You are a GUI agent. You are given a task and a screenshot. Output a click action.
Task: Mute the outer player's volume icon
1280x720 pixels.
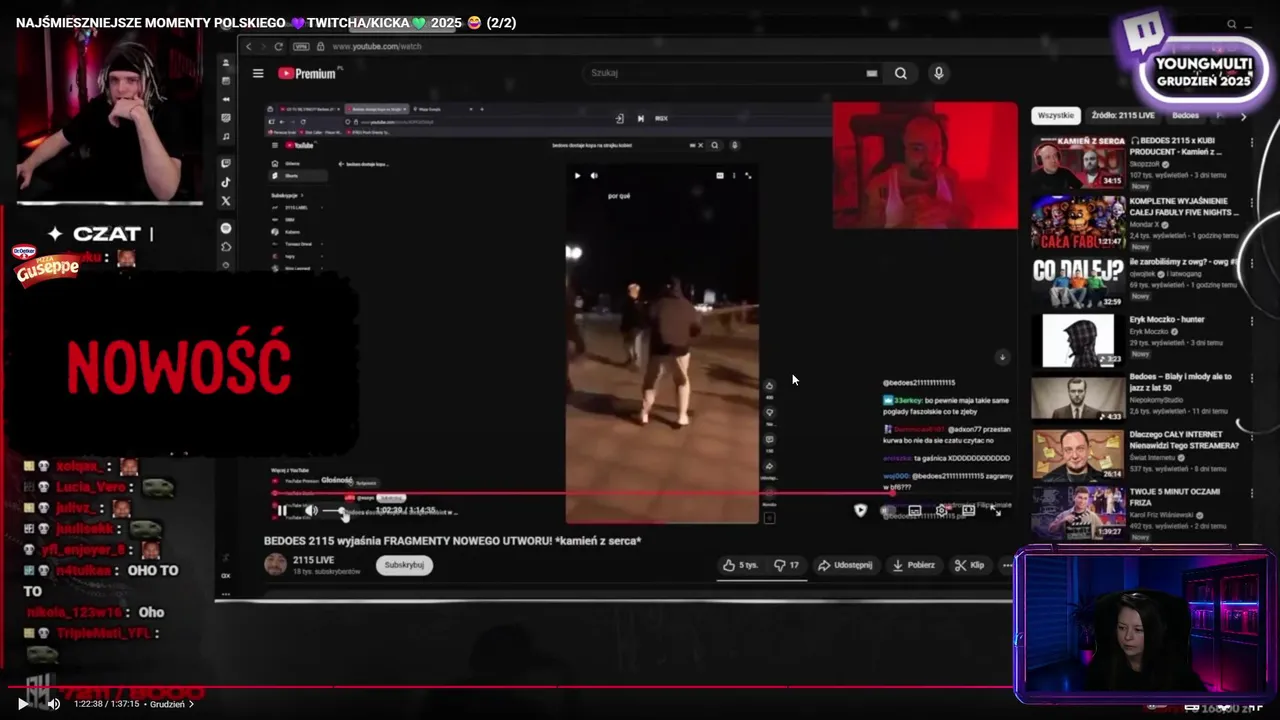click(54, 704)
